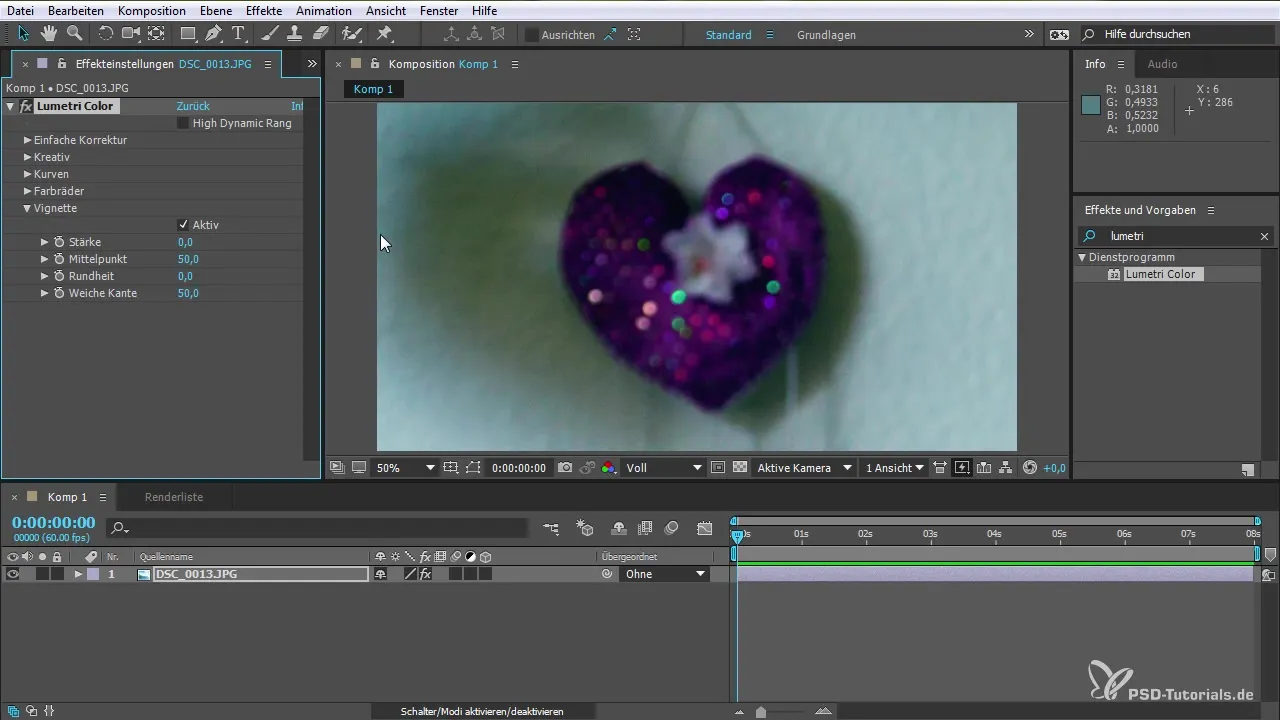The width and height of the screenshot is (1280, 720).
Task: Switch to the Renderliste tab
Action: tap(174, 497)
